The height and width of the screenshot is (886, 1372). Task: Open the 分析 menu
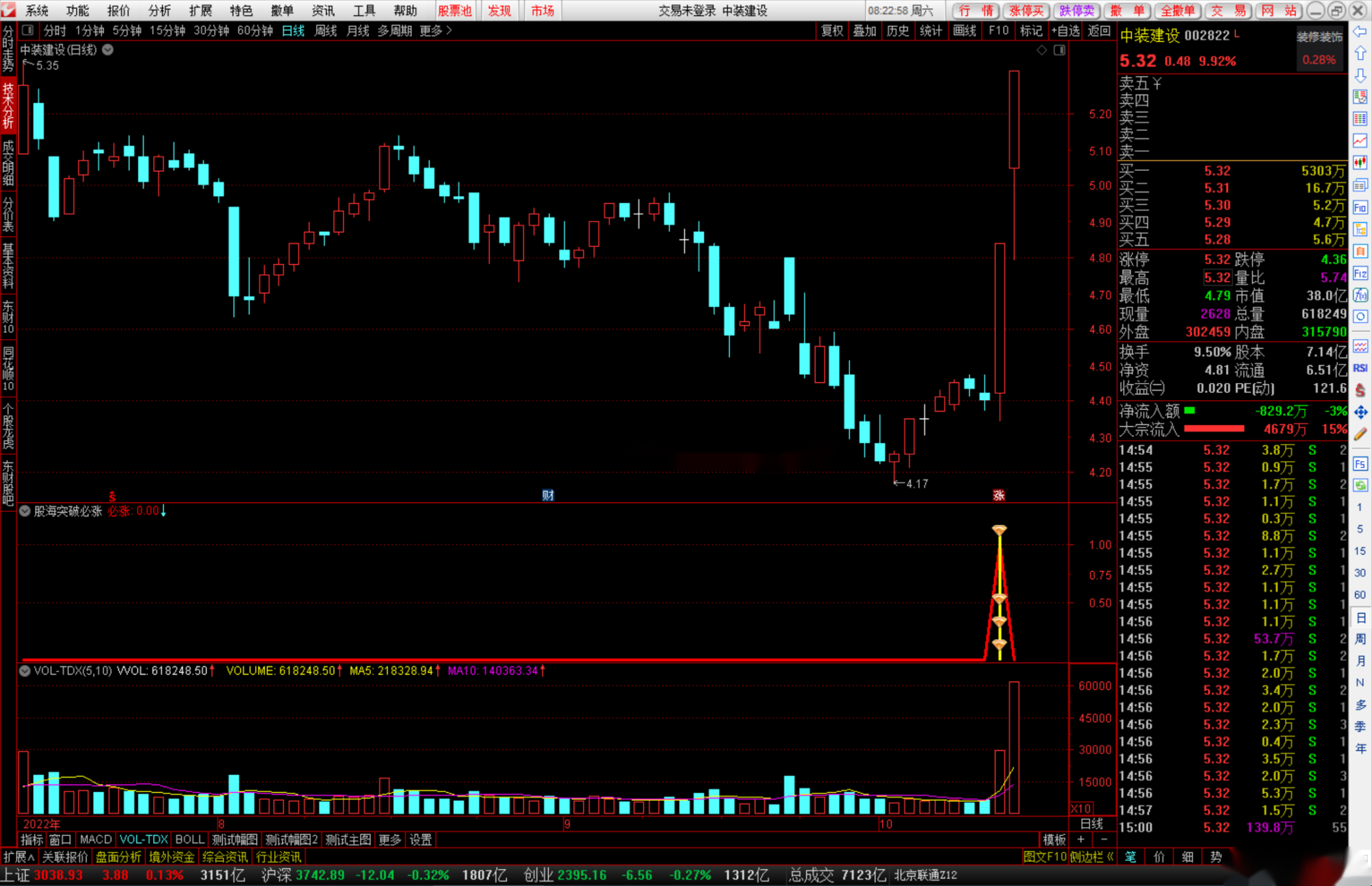(159, 10)
